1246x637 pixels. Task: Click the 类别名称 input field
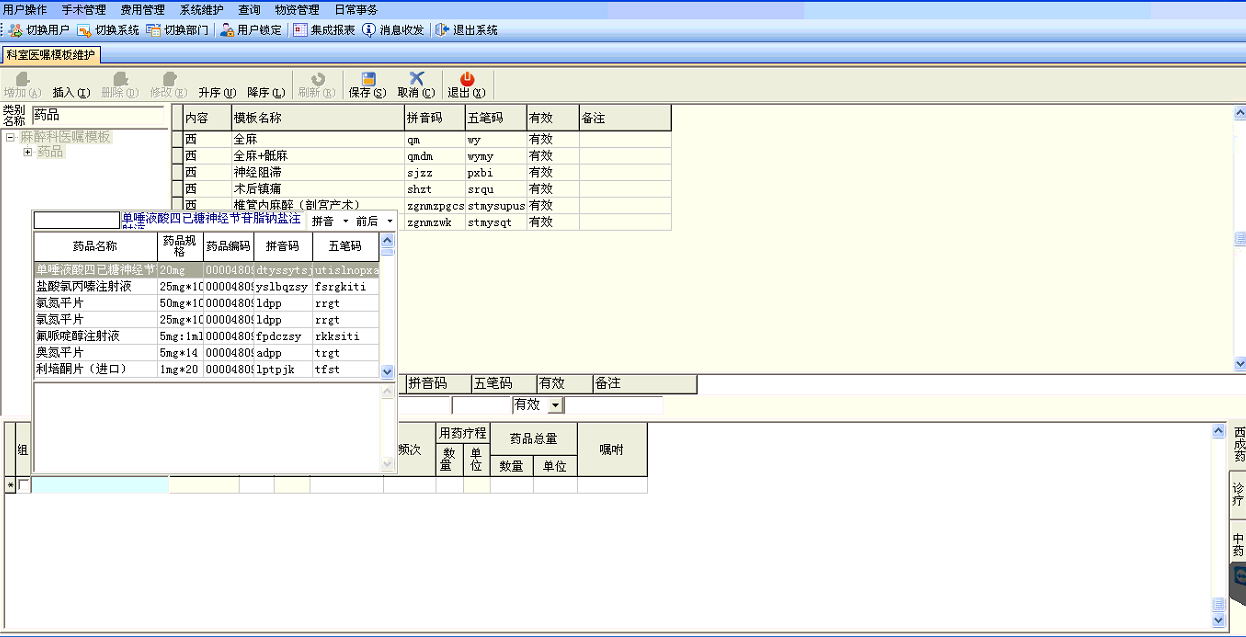(x=98, y=115)
